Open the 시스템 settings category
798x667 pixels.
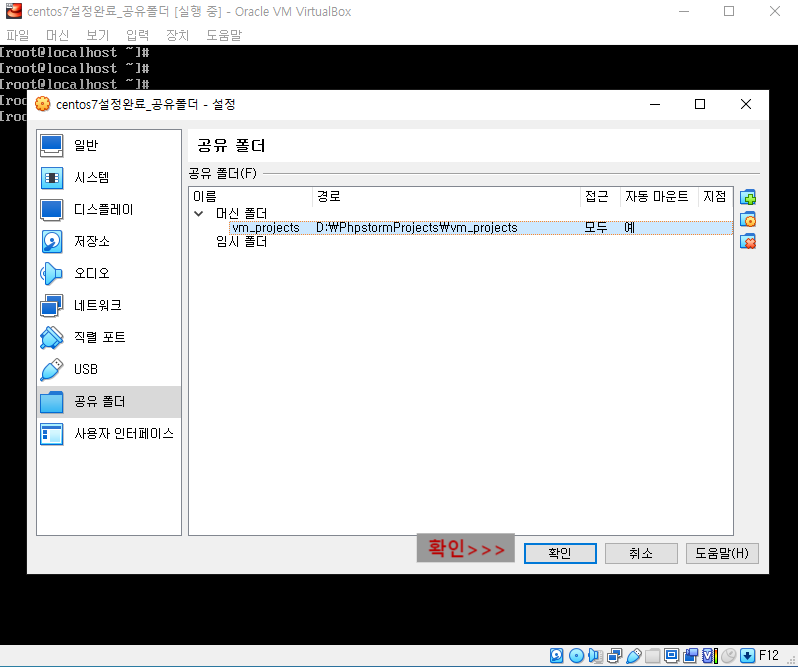click(108, 178)
